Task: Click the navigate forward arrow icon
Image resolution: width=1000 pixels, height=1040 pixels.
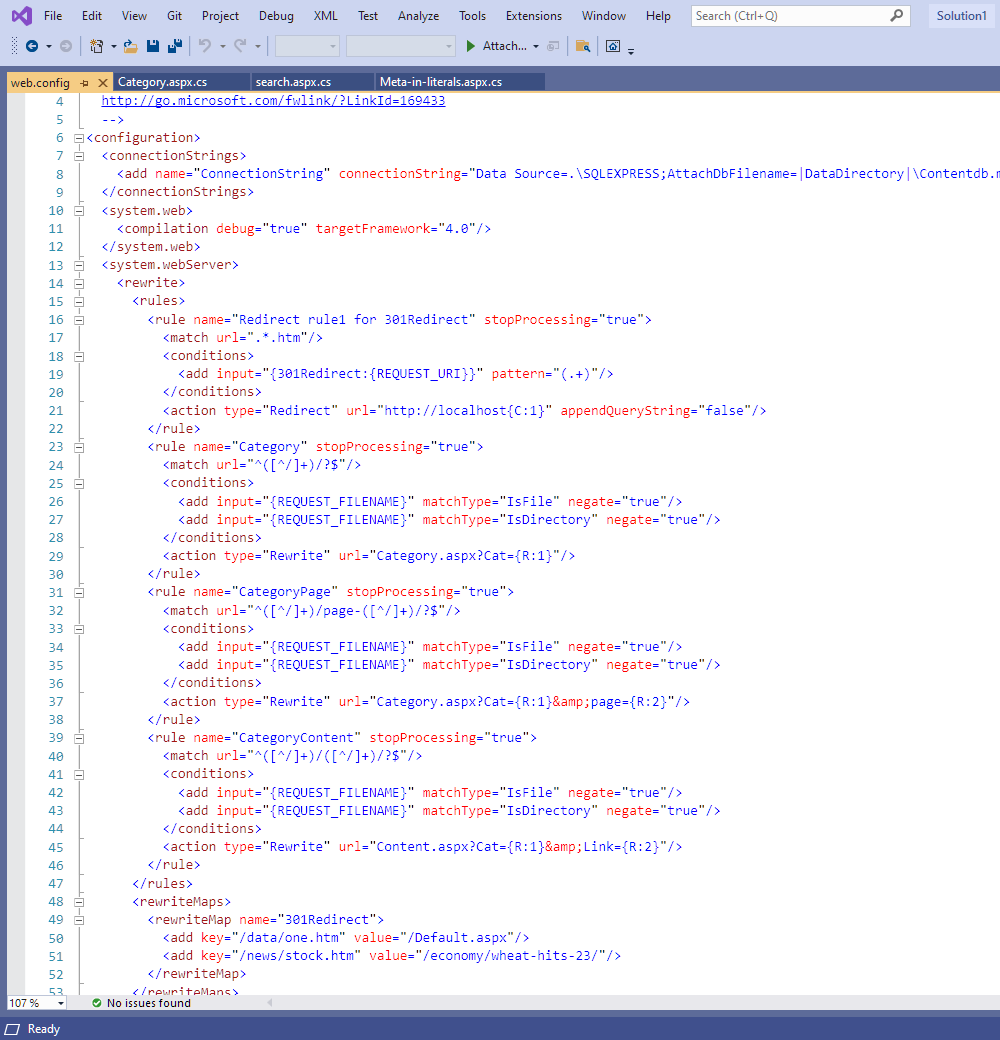Action: pos(66,46)
